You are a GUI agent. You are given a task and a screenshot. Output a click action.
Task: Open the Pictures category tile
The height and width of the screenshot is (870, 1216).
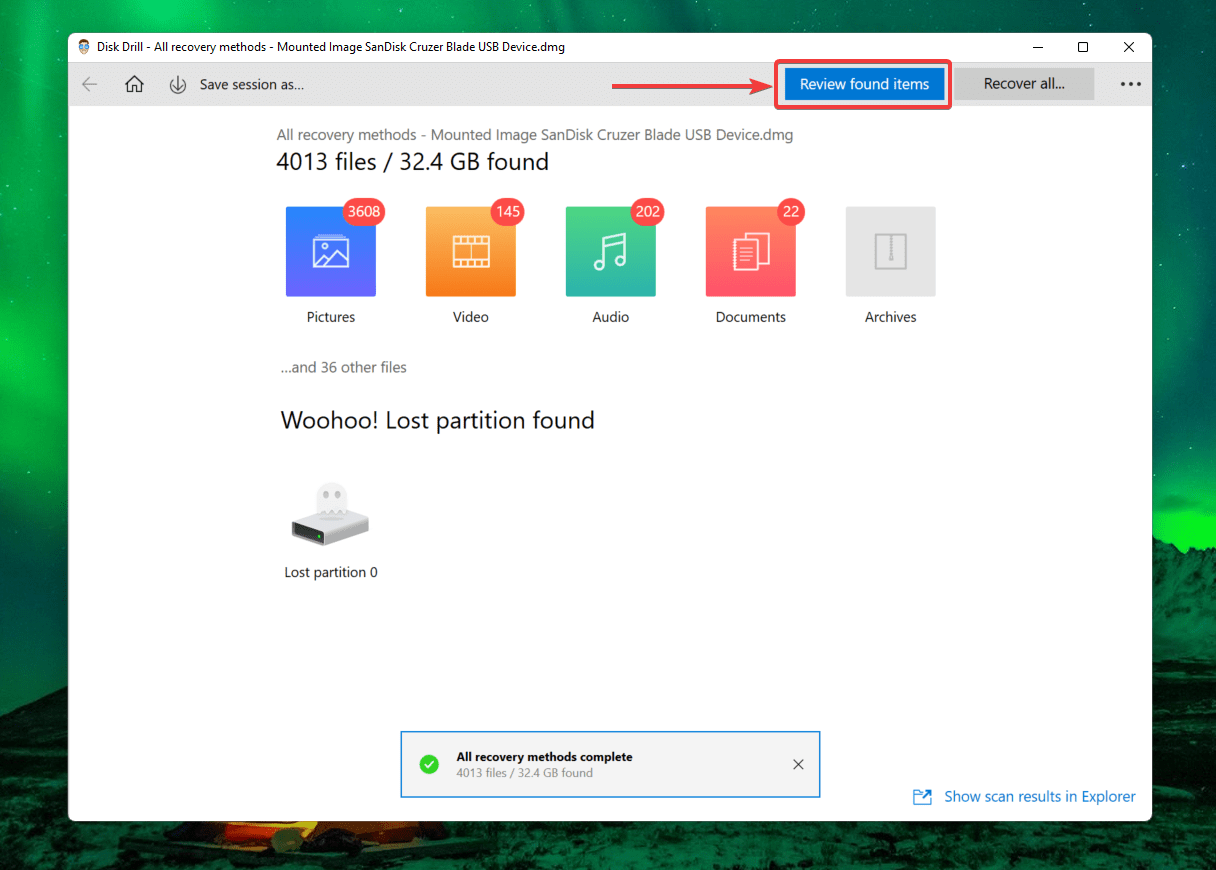coord(331,252)
